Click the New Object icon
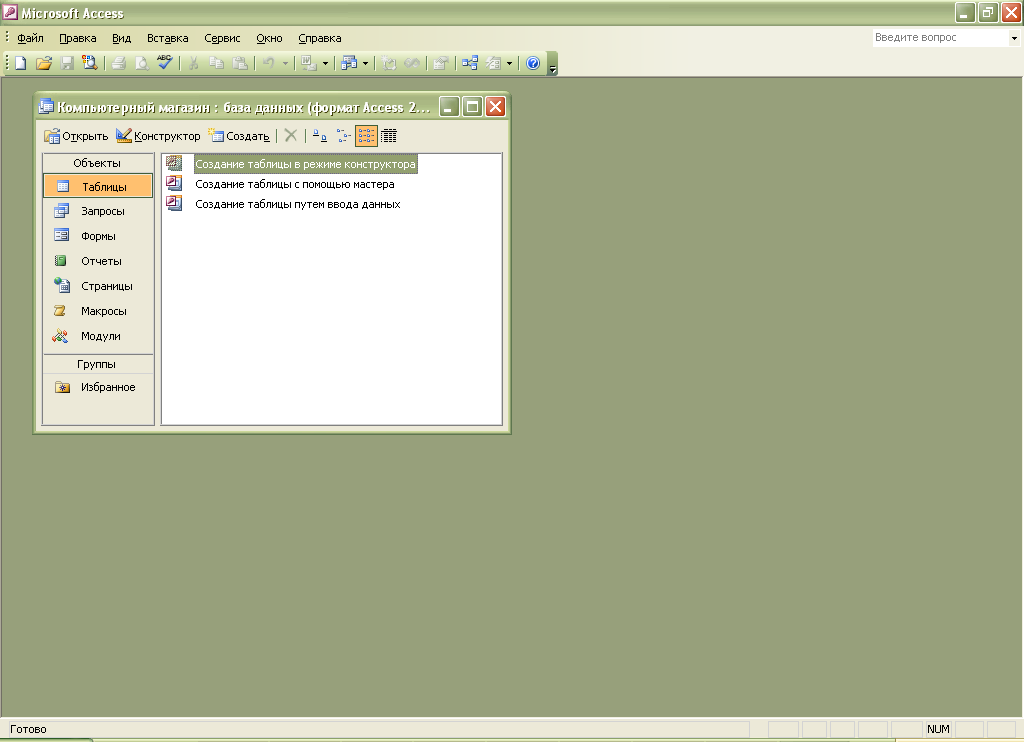The image size is (1024, 742). click(x=494, y=63)
